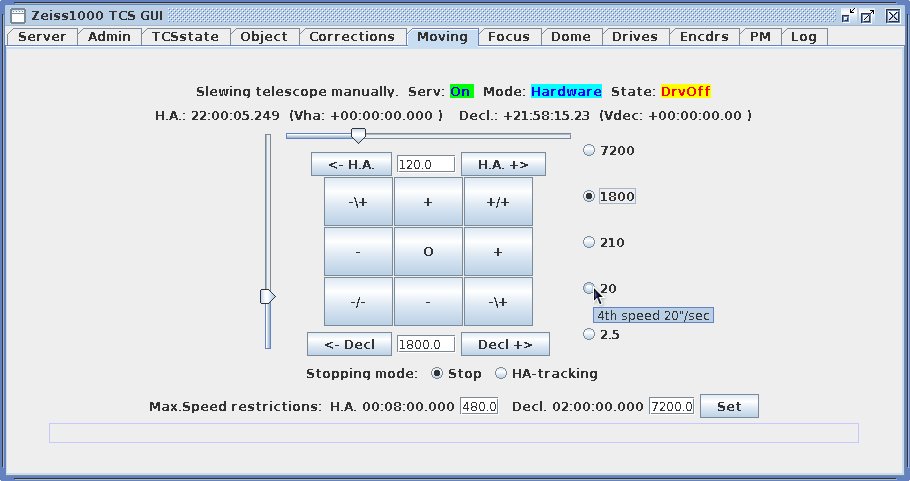Image resolution: width=910 pixels, height=481 pixels.
Task: Open the PM tab
Action: (x=760, y=37)
